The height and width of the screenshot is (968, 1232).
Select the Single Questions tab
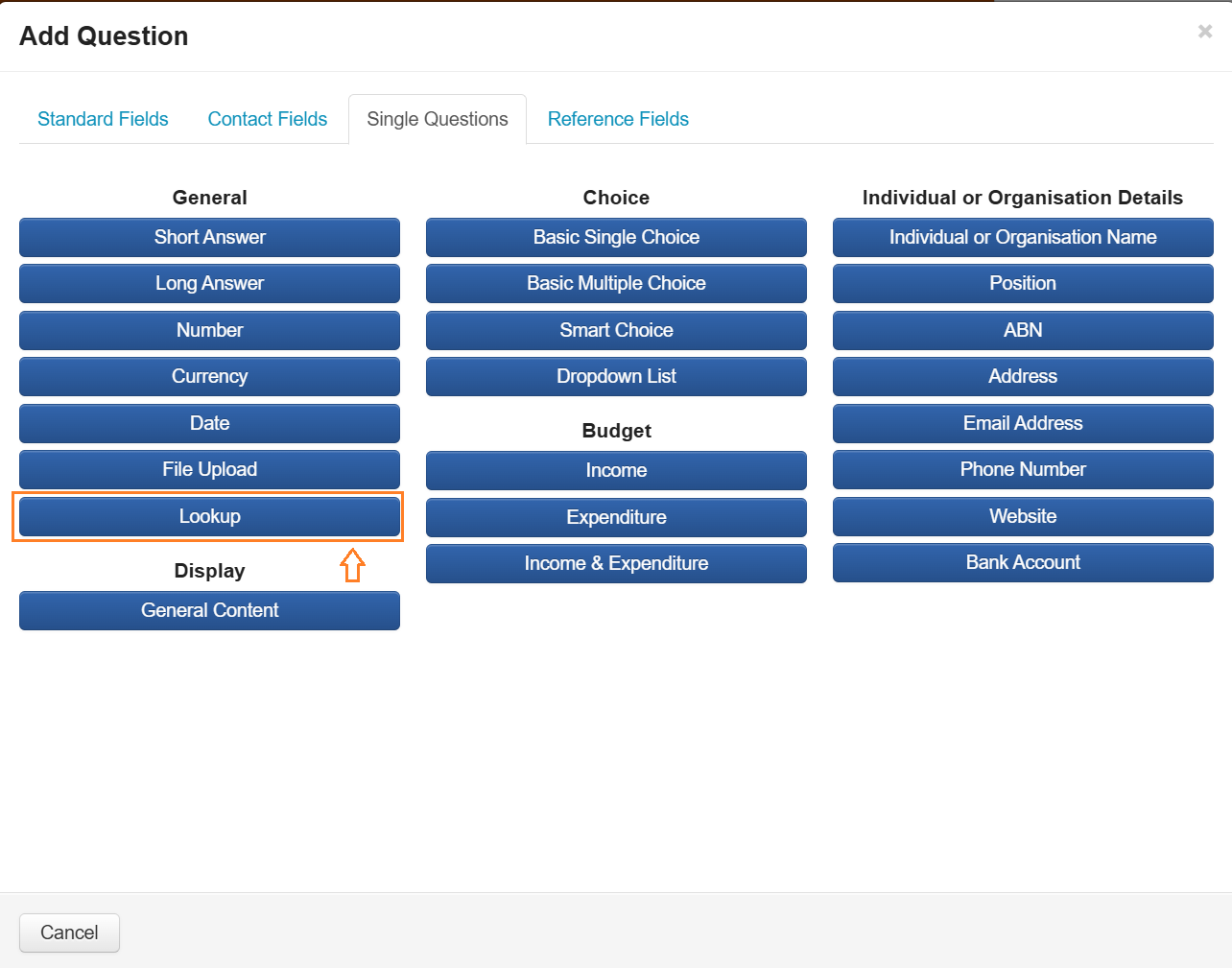point(437,119)
